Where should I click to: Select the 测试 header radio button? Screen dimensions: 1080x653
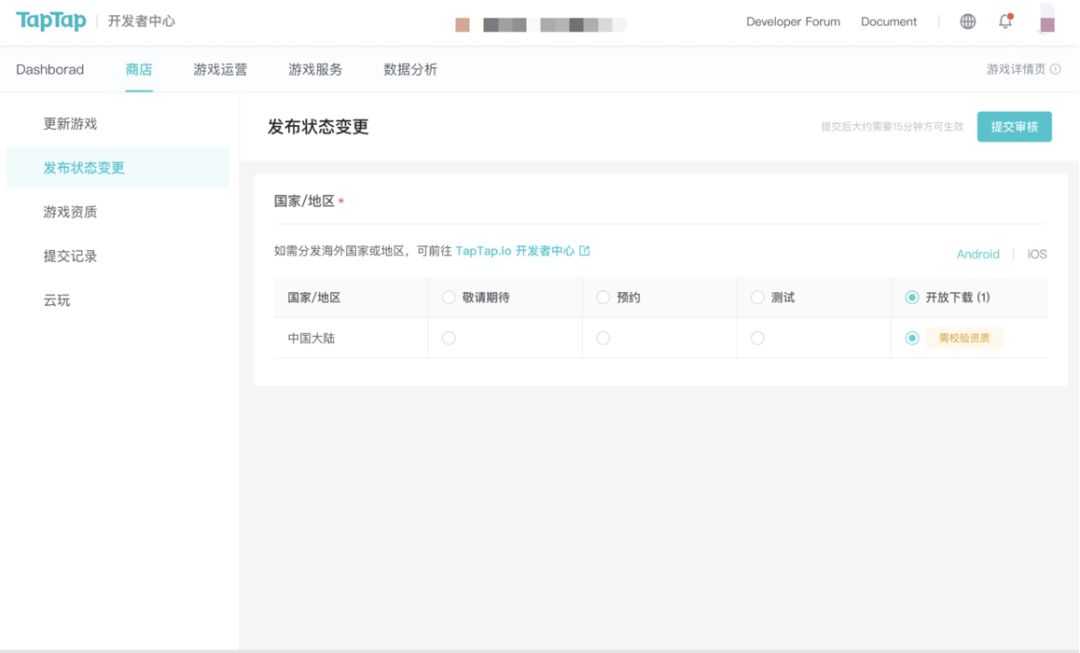(757, 298)
